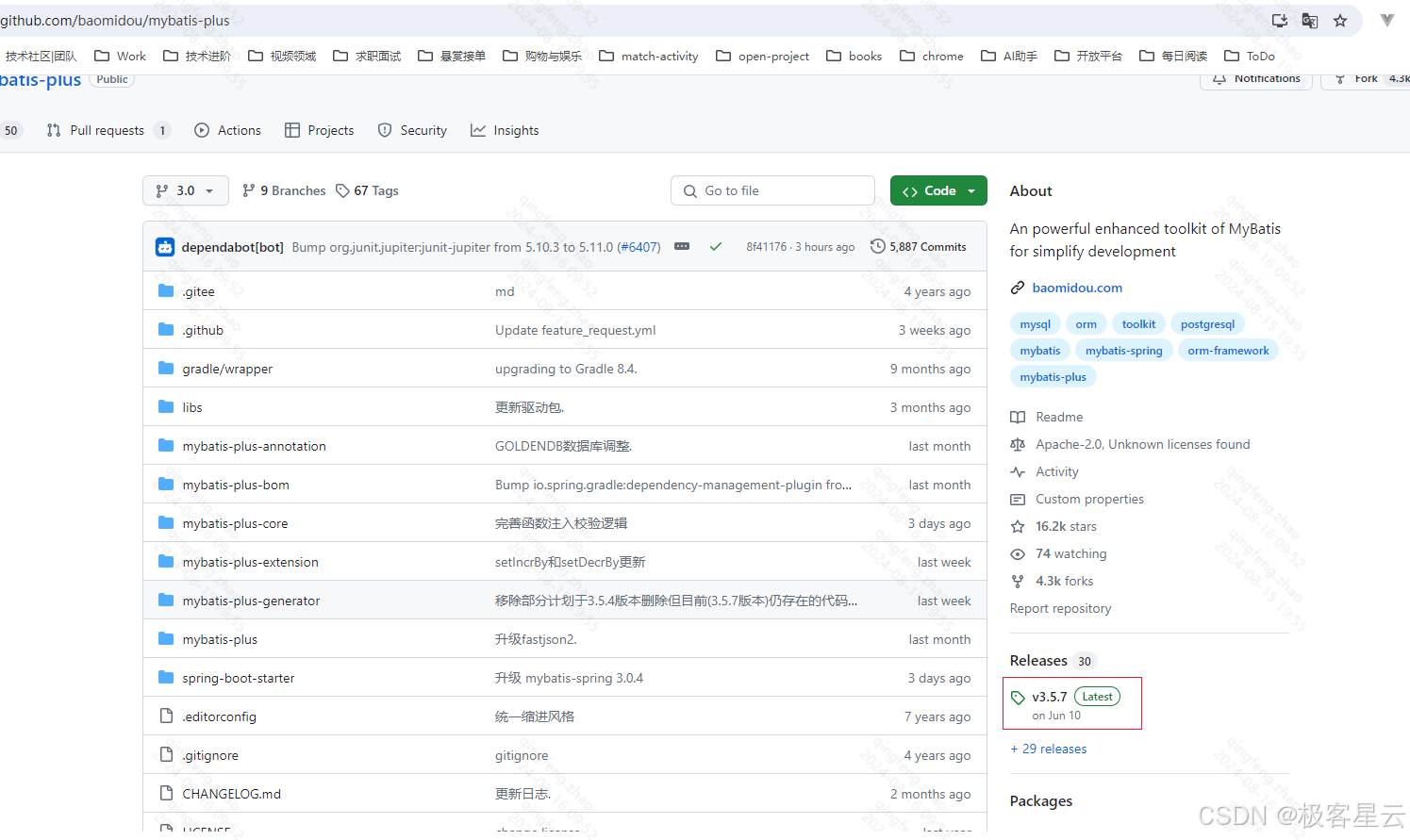Screen dimensions: 1410x840
Task: Show the + 29 releases link
Action: click(x=1049, y=749)
